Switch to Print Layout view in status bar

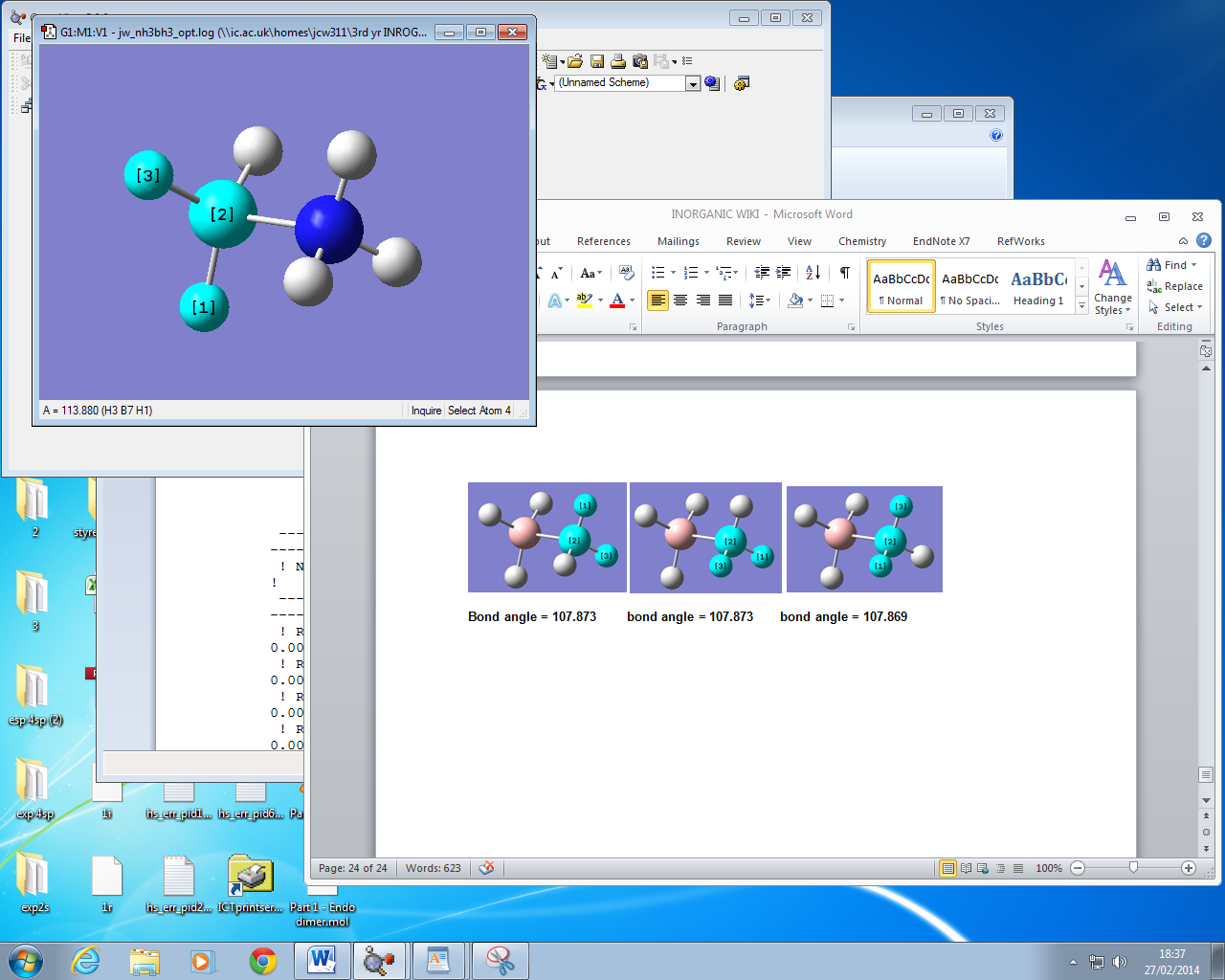point(947,868)
